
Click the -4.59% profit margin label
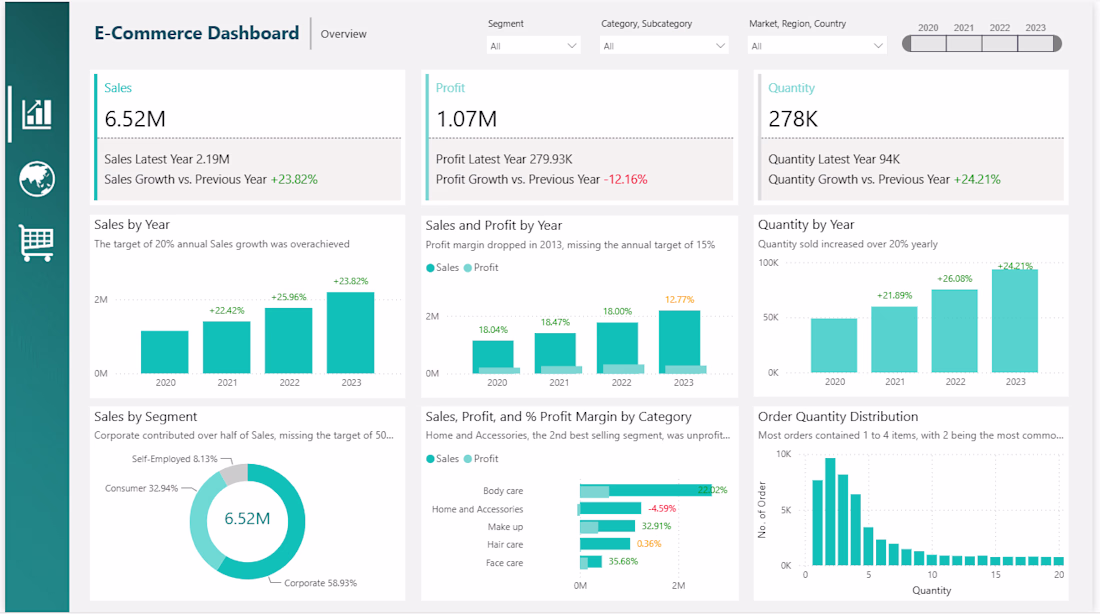(x=662, y=508)
